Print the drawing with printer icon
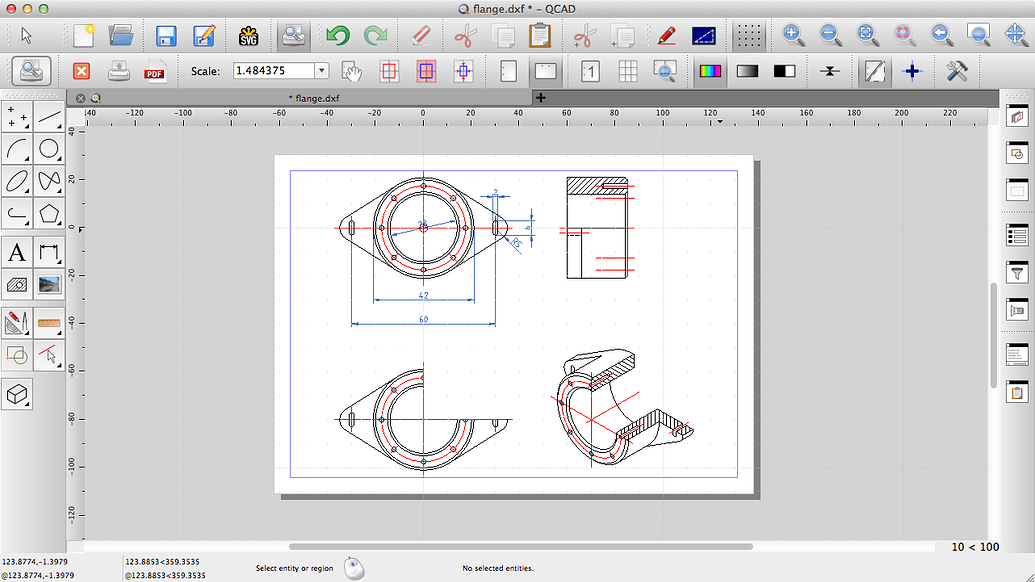This screenshot has height=582, width=1035. coord(118,71)
